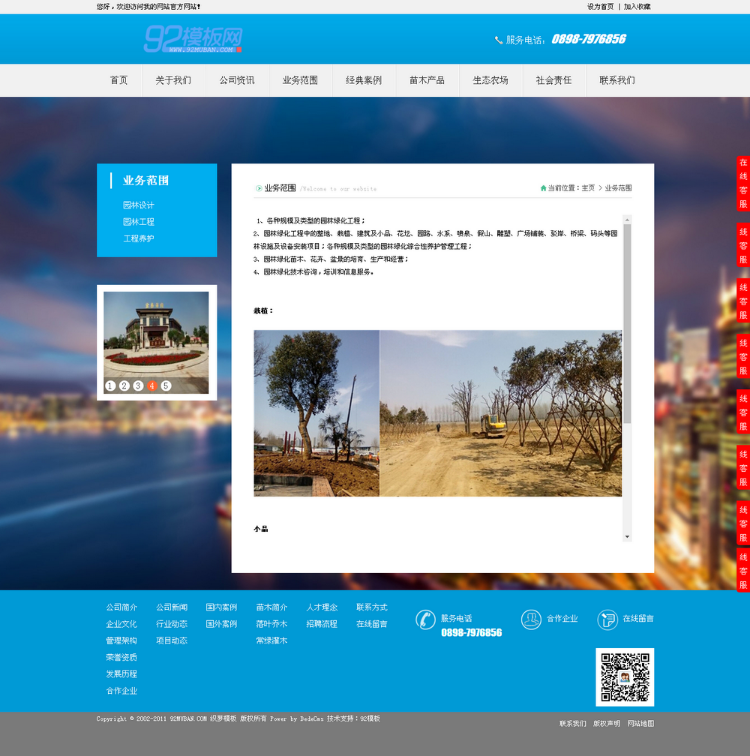This screenshot has height=756, width=750.
Task: Click the excavator field photo on right
Action: [501, 413]
